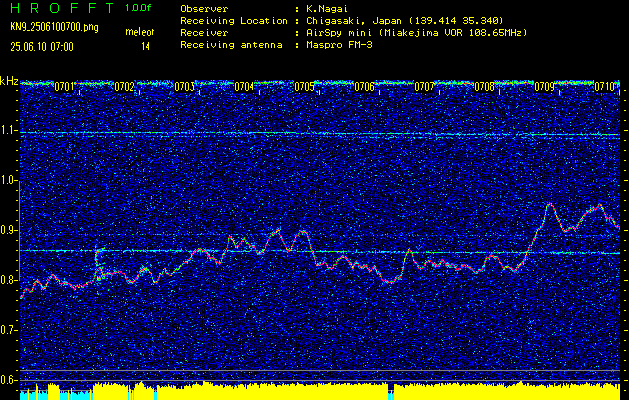Viewport: 629px width, 400px height.
Task: Click the 0706 time marker
Action: (364, 87)
